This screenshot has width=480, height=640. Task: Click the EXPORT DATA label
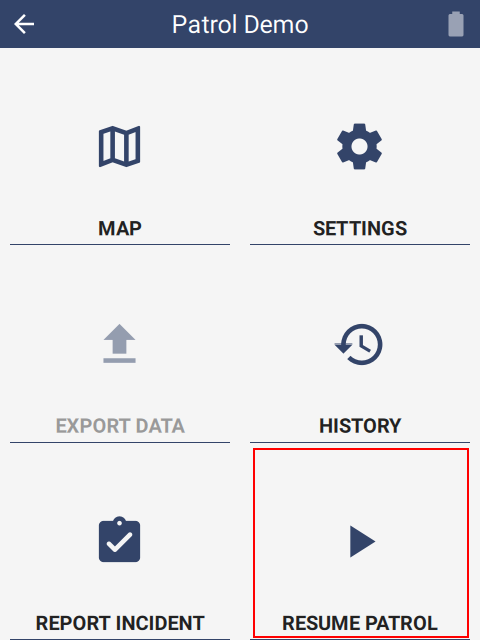(x=120, y=426)
